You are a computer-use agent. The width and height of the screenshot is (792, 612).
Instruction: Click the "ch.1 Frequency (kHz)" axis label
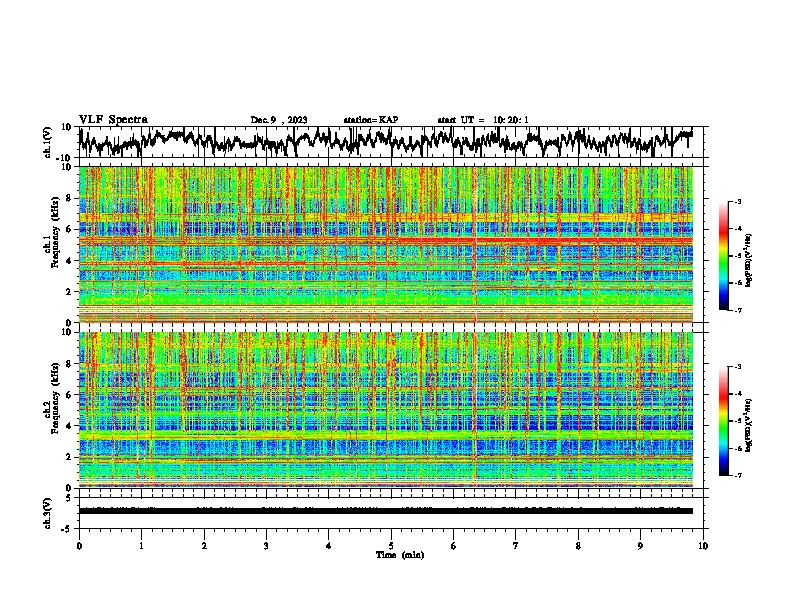coord(51,232)
